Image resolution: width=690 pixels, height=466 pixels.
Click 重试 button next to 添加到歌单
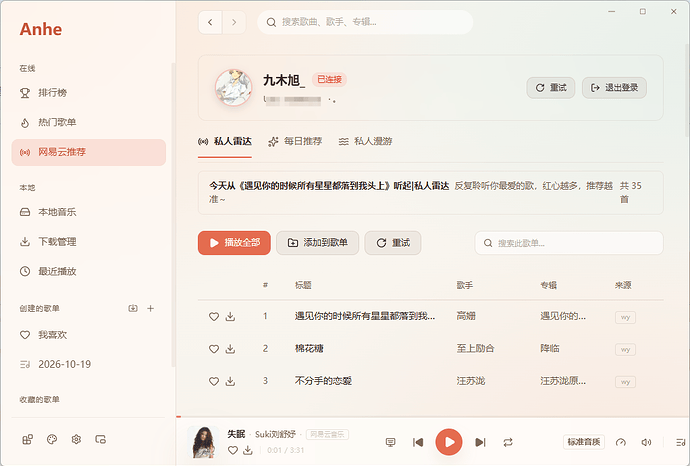[393, 243]
